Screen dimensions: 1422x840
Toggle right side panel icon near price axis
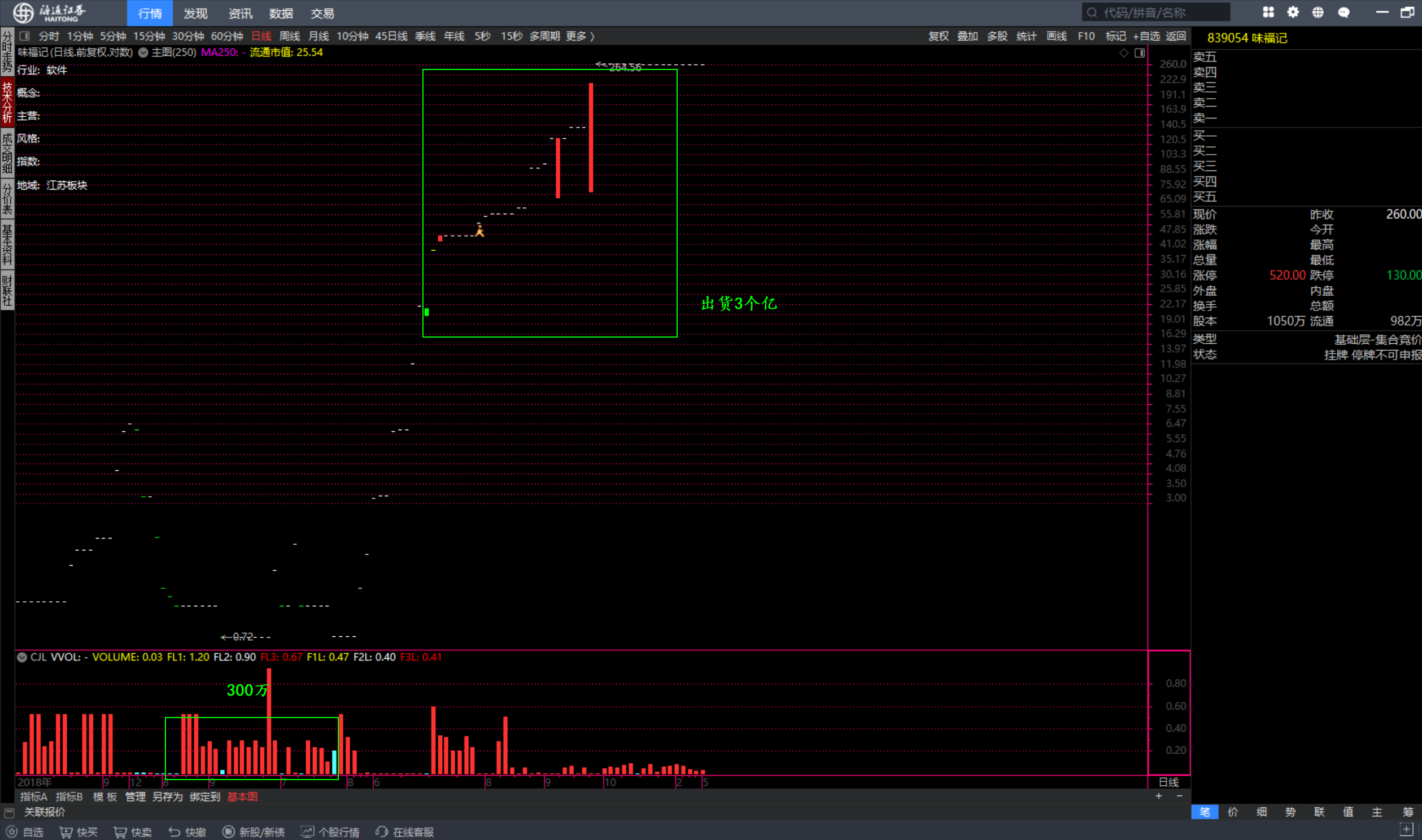[1140, 53]
